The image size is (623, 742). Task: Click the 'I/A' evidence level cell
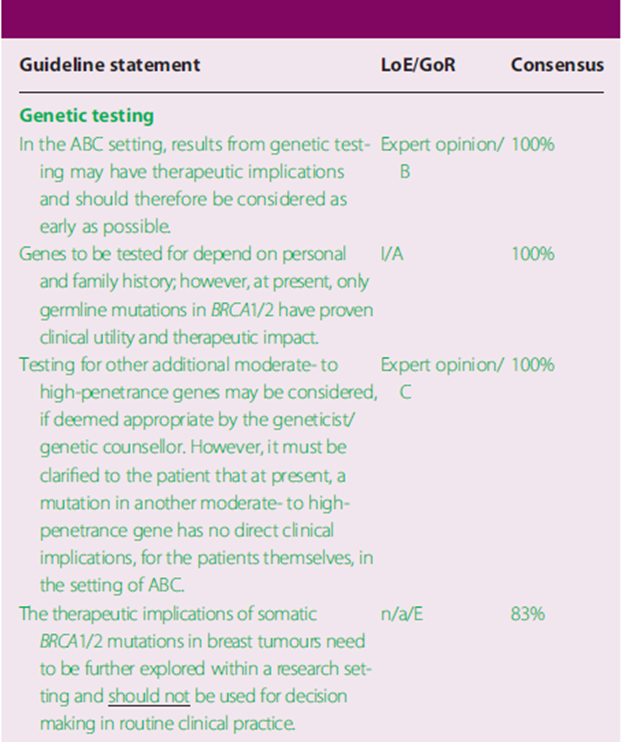coord(391,254)
